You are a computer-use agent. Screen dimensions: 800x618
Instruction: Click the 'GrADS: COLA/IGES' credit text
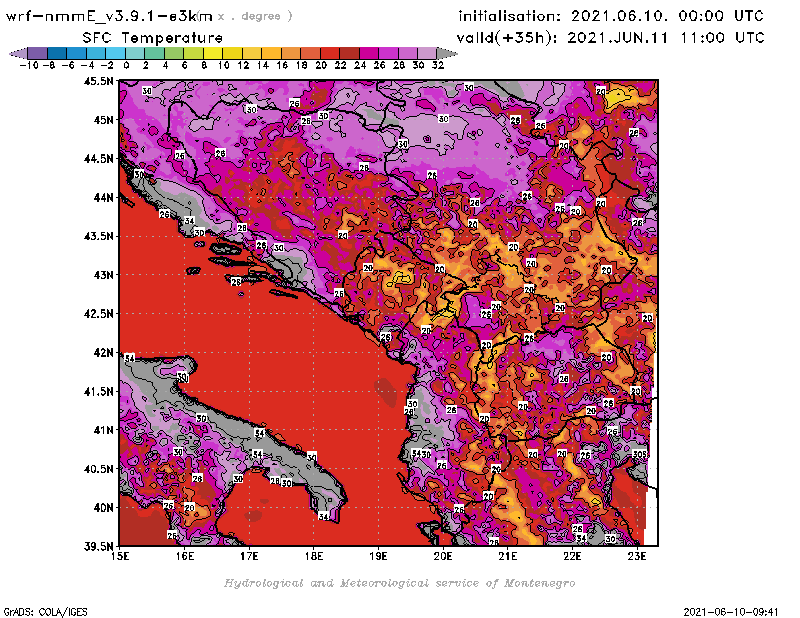pyautogui.click(x=45, y=612)
